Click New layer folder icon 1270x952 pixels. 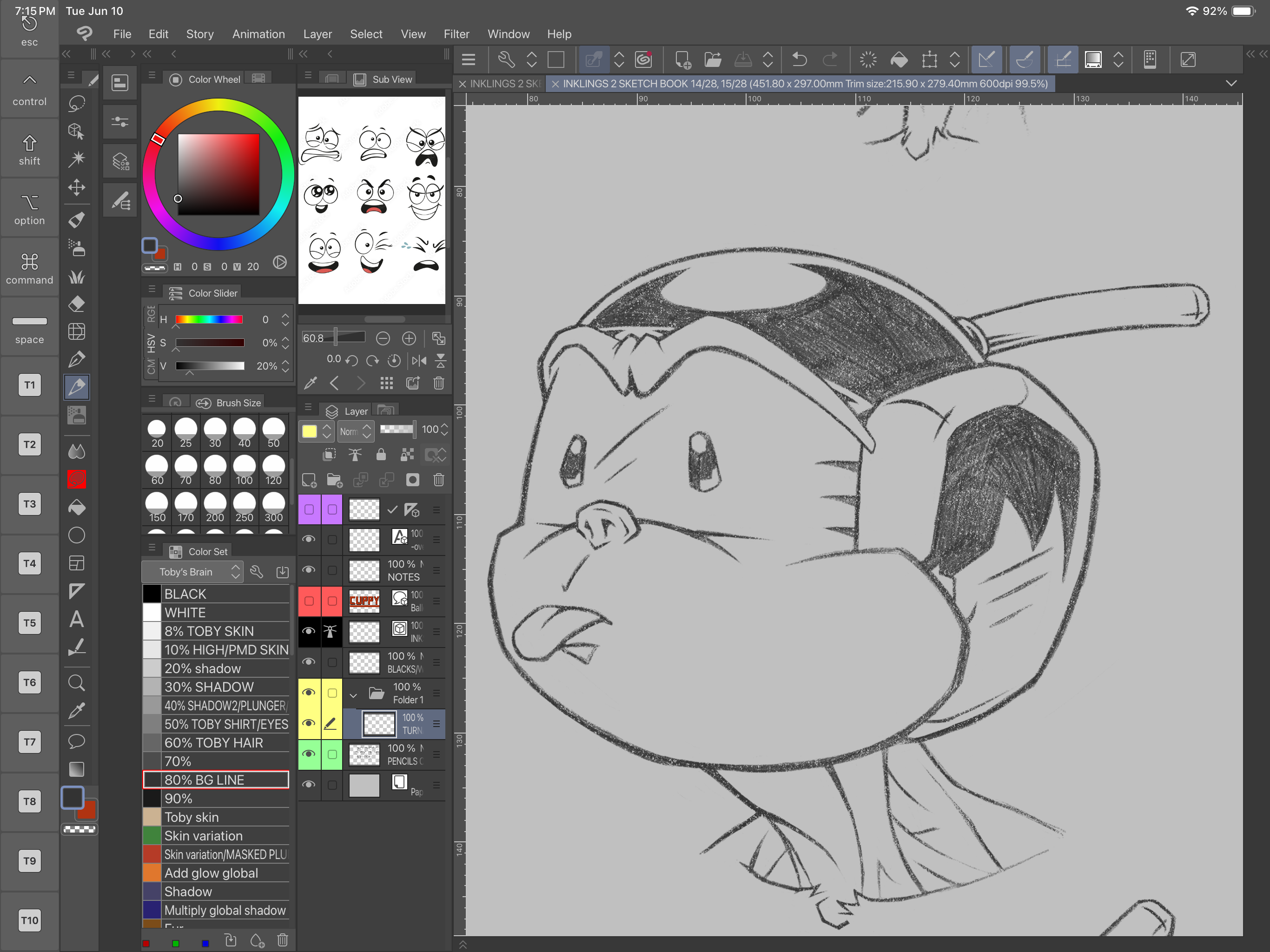tap(335, 480)
